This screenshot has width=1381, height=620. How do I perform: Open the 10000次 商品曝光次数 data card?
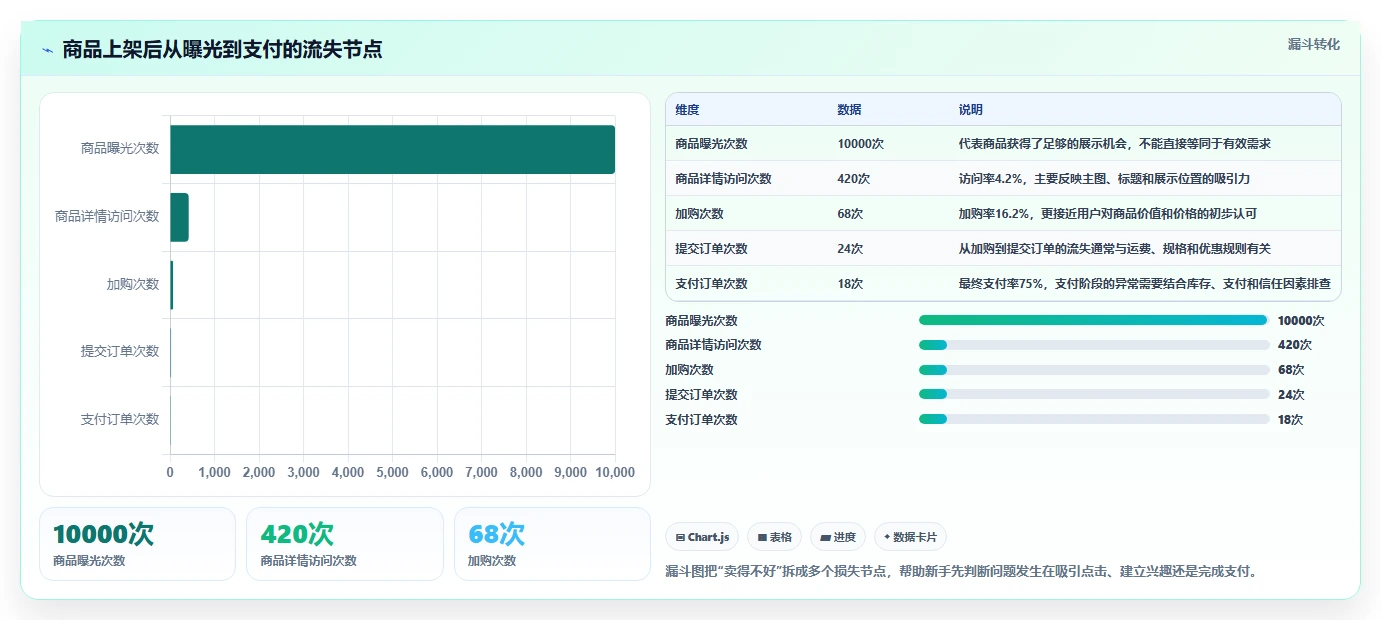137,544
